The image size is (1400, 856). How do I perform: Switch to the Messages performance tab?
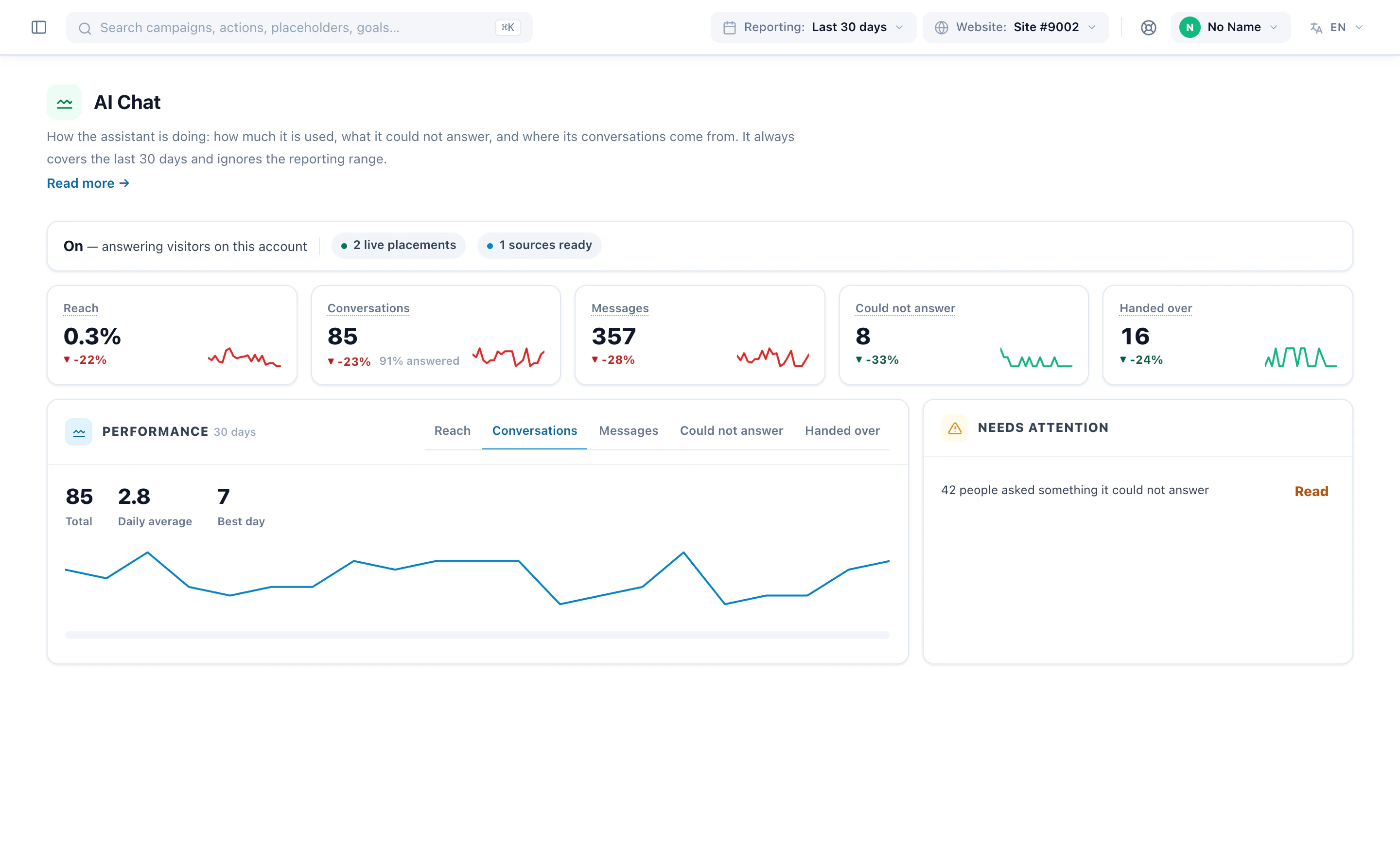[629, 431]
